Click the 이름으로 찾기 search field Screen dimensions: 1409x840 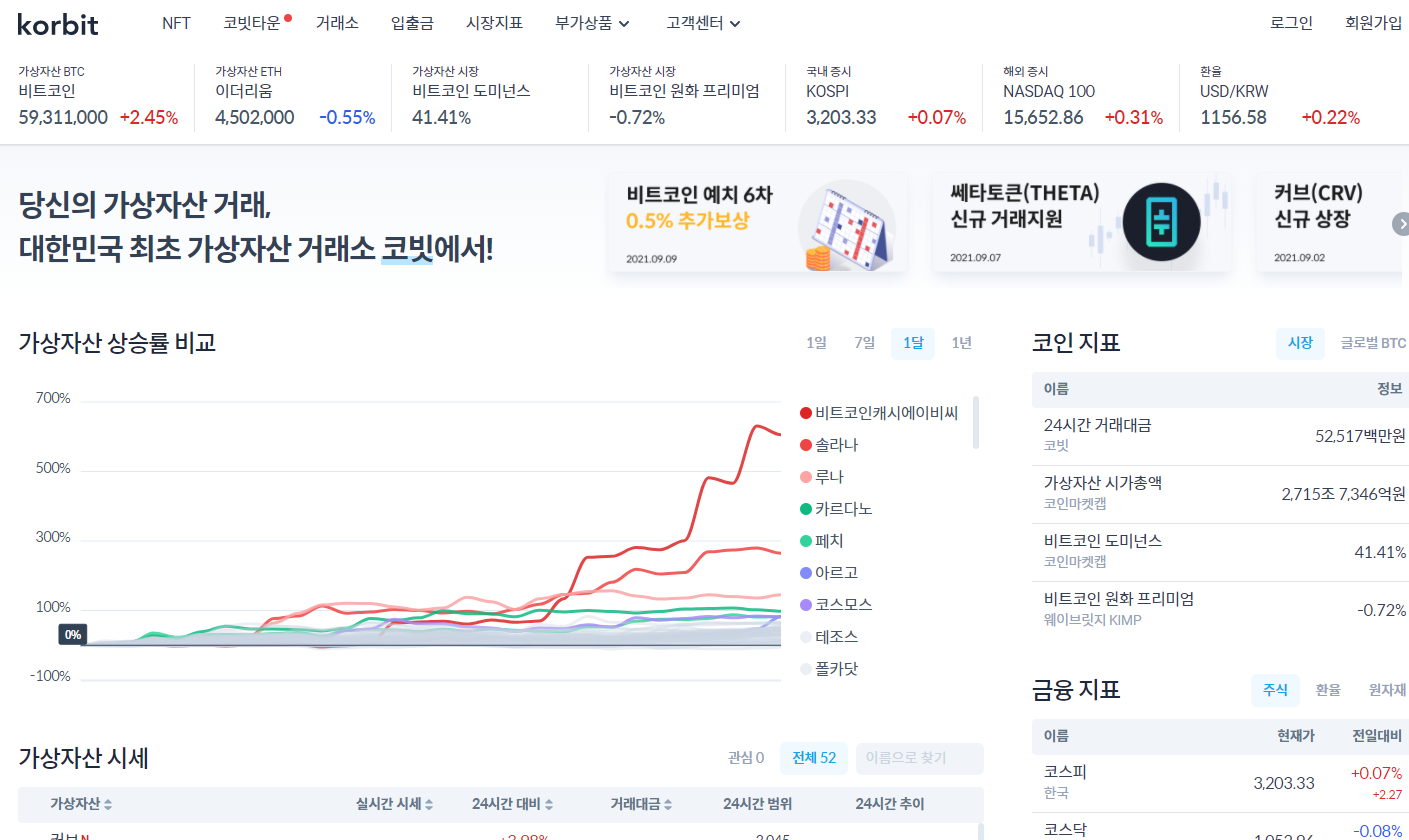(x=919, y=758)
